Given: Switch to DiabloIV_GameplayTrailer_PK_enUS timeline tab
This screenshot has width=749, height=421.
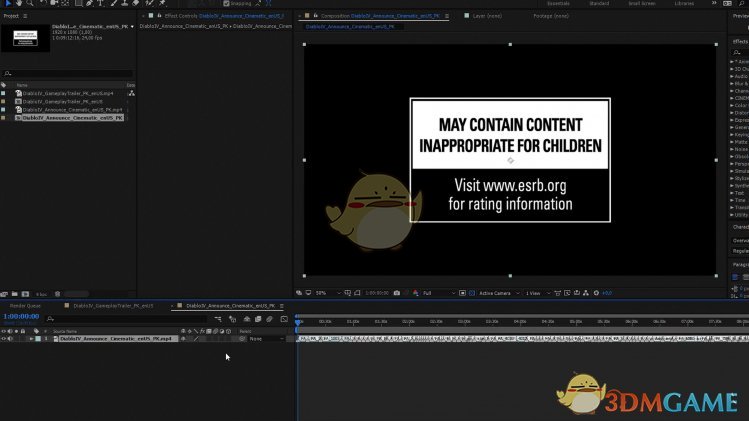Looking at the screenshot, I should pos(113,306).
